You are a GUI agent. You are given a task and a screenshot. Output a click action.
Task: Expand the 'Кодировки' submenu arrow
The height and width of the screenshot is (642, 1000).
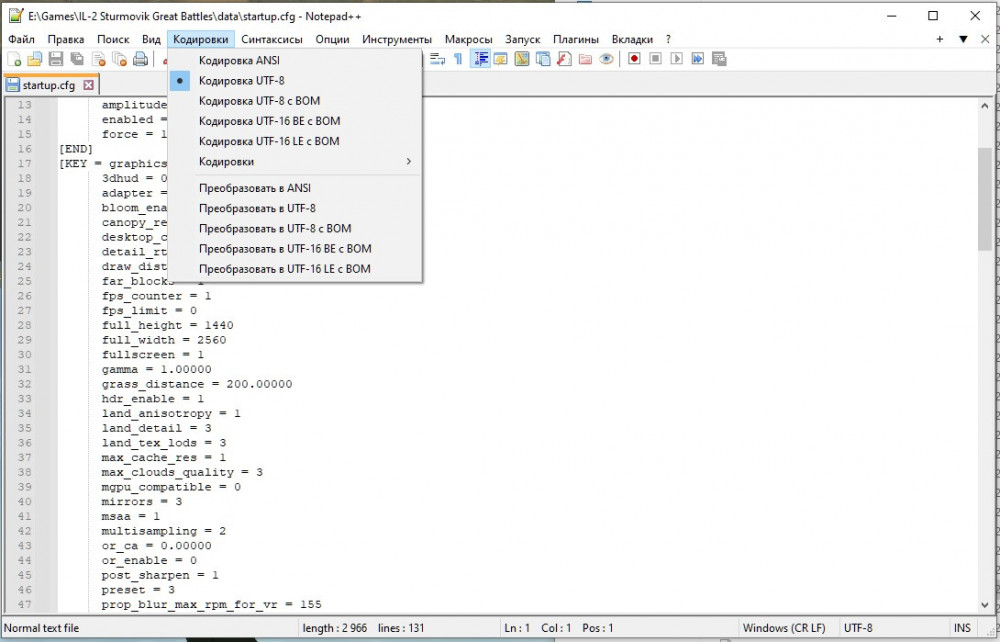(408, 162)
